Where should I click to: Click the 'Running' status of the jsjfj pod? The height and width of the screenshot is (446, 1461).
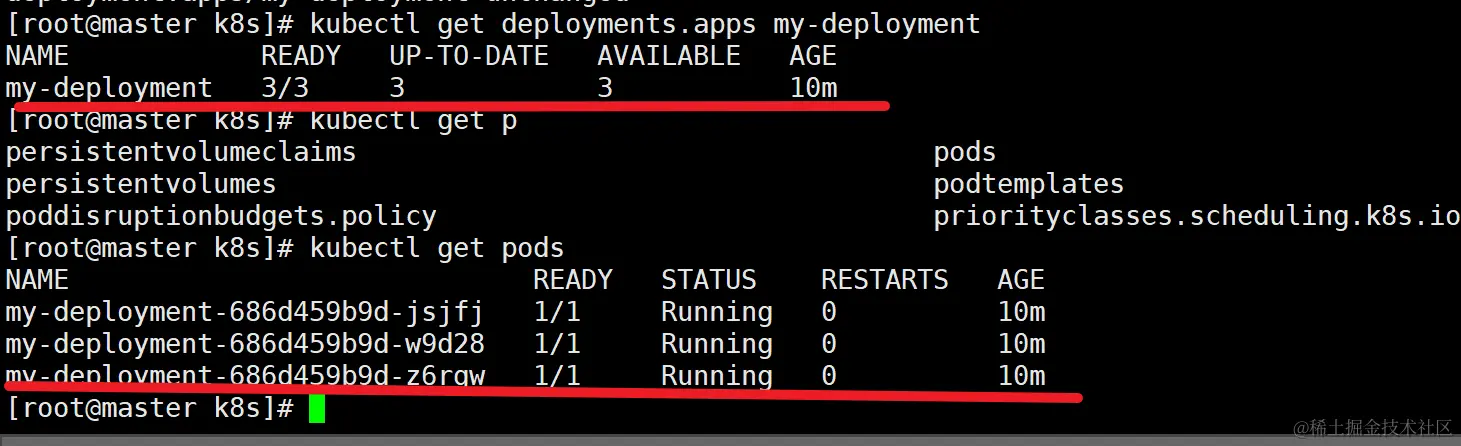click(717, 312)
